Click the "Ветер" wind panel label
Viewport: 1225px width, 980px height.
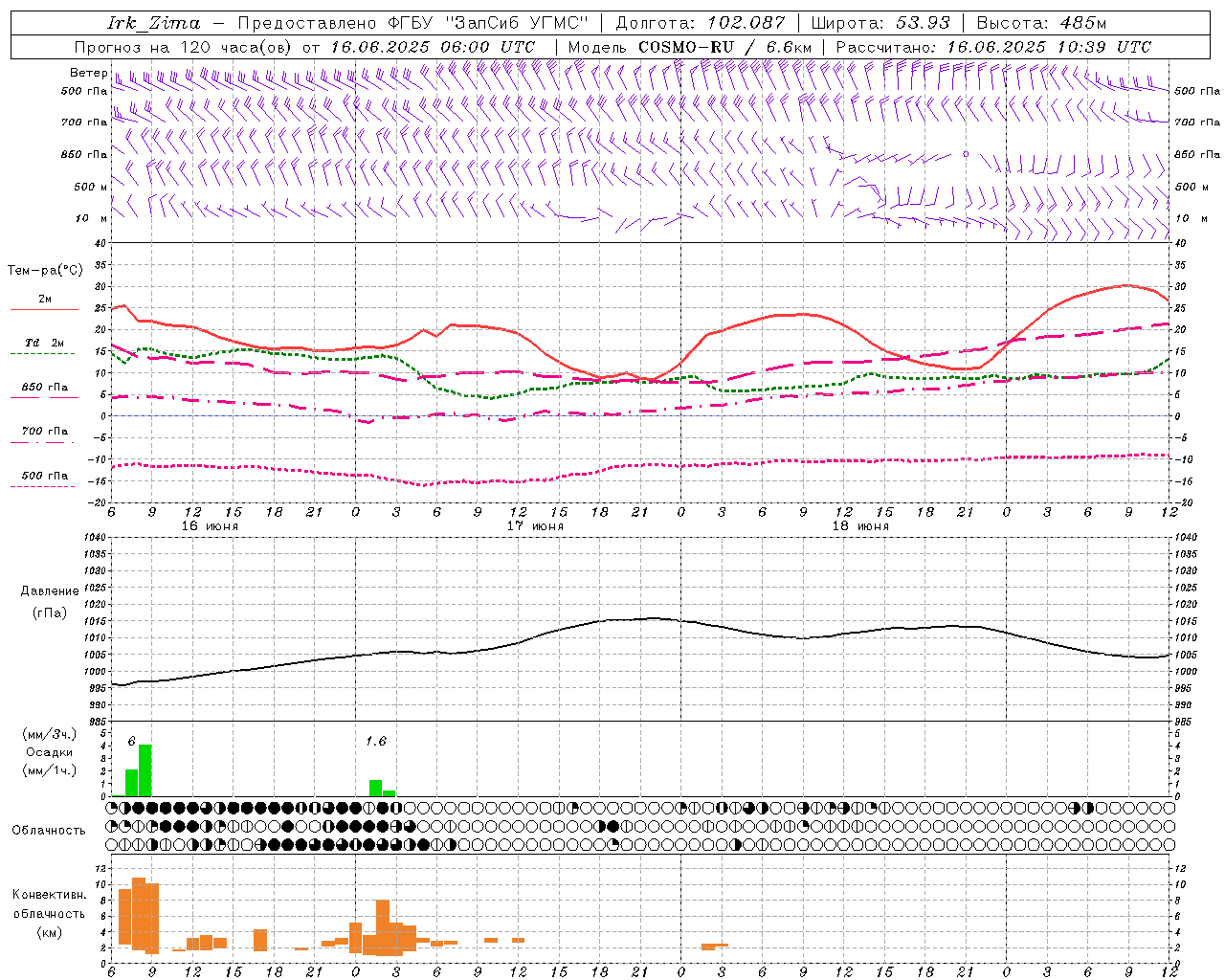point(88,73)
